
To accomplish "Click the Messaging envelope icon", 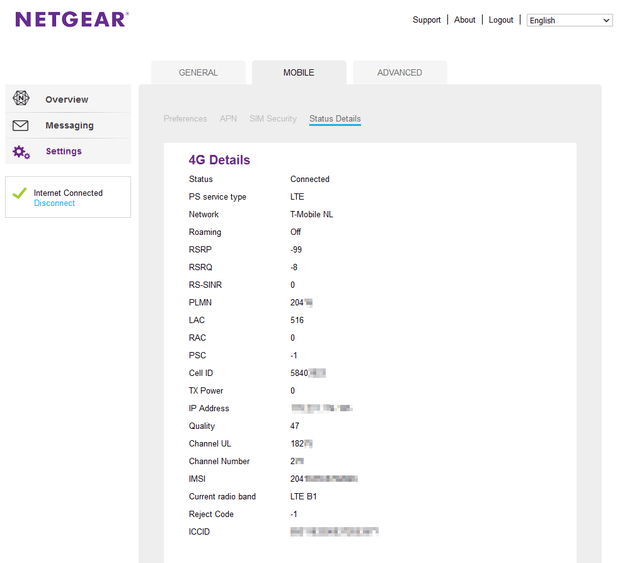I will pos(21,125).
